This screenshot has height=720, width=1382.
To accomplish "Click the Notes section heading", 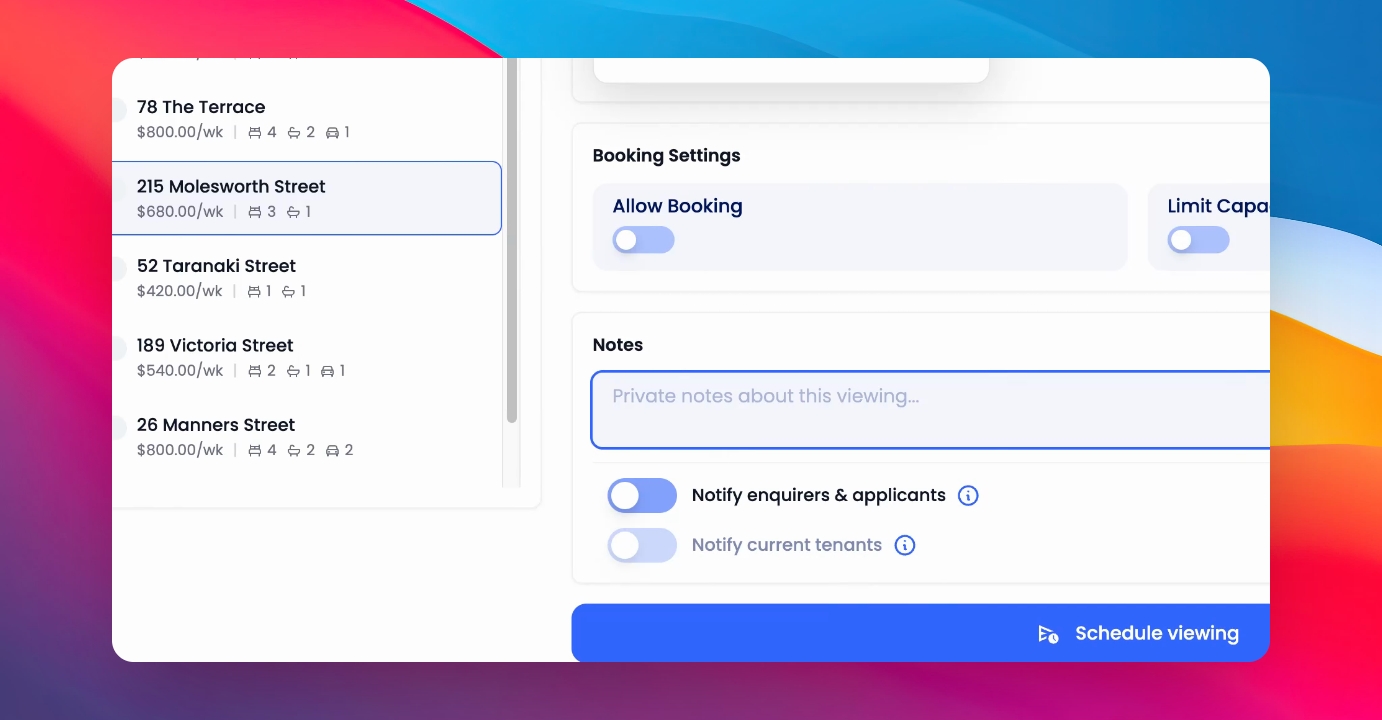I will (618, 345).
